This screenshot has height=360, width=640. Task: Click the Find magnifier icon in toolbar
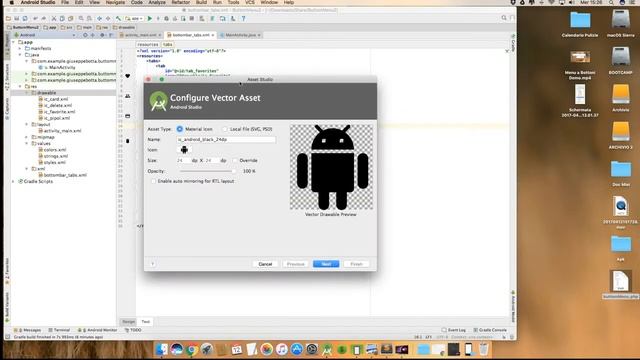(x=81, y=18)
